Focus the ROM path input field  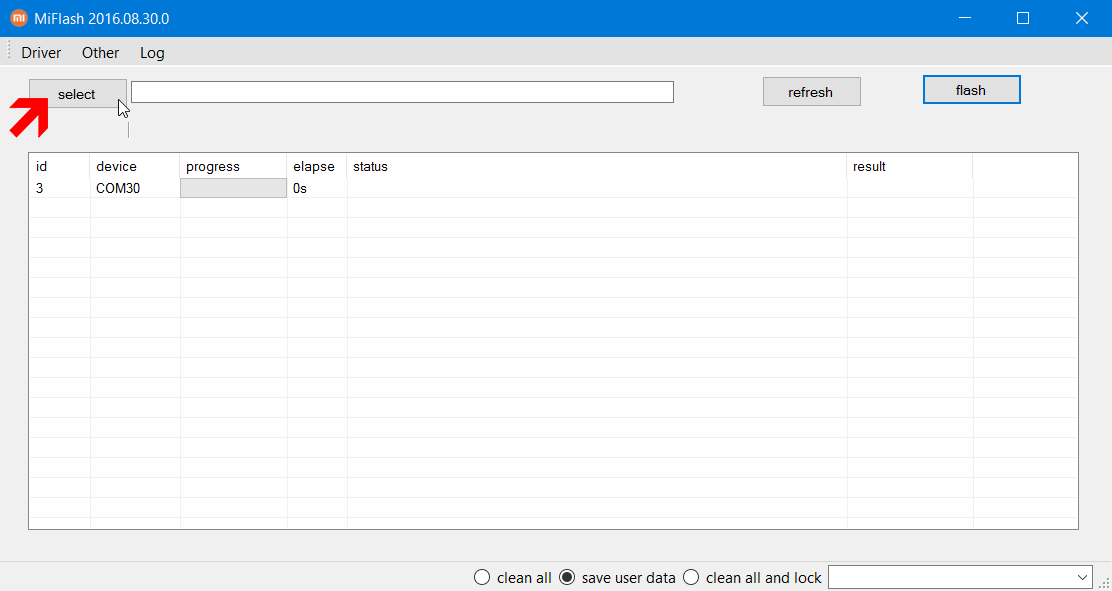point(402,92)
